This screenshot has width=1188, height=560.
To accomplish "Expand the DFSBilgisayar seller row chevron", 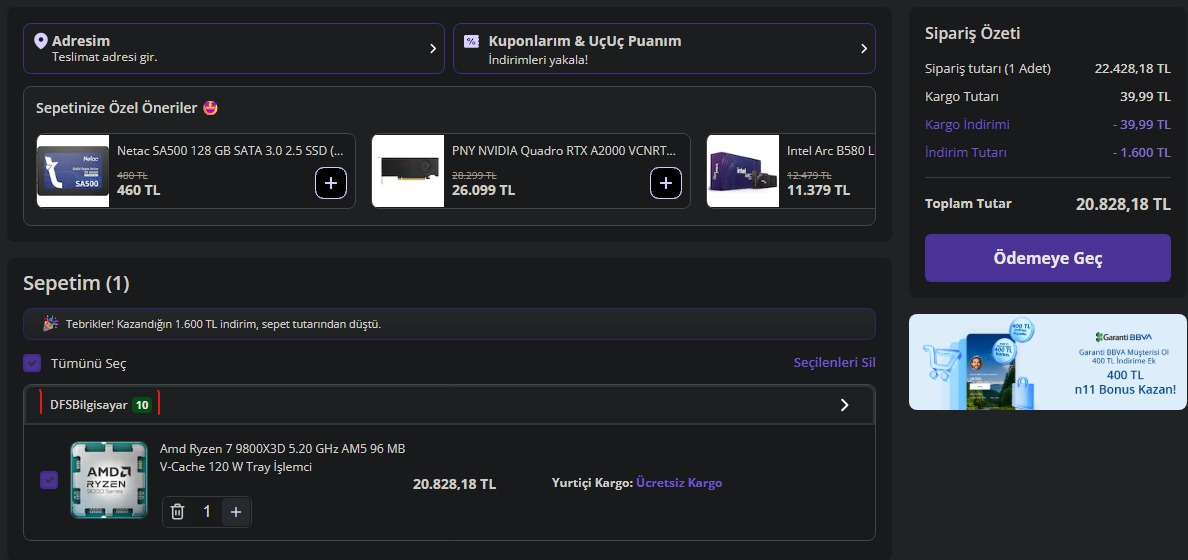I will tap(844, 405).
